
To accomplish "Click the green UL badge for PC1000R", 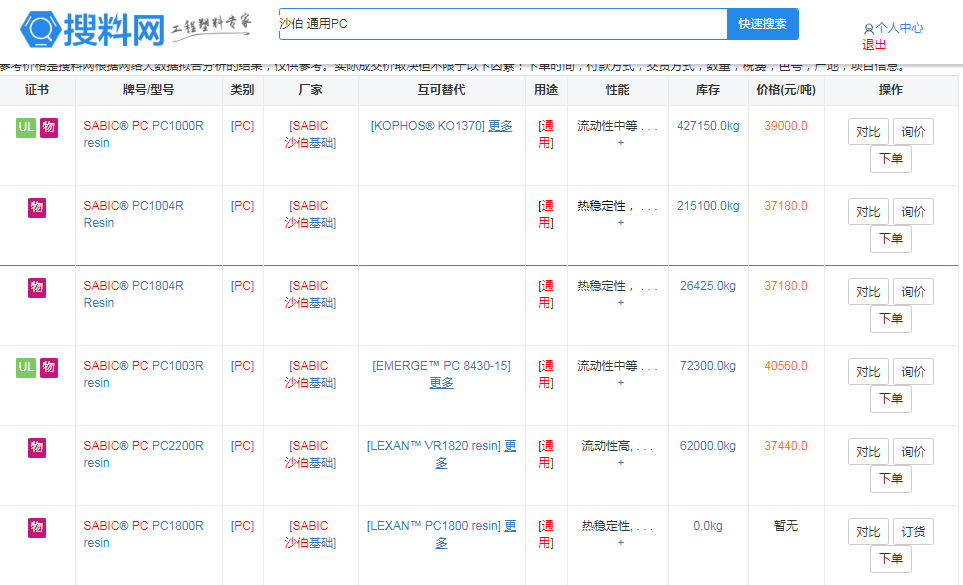I will pyautogui.click(x=26, y=127).
